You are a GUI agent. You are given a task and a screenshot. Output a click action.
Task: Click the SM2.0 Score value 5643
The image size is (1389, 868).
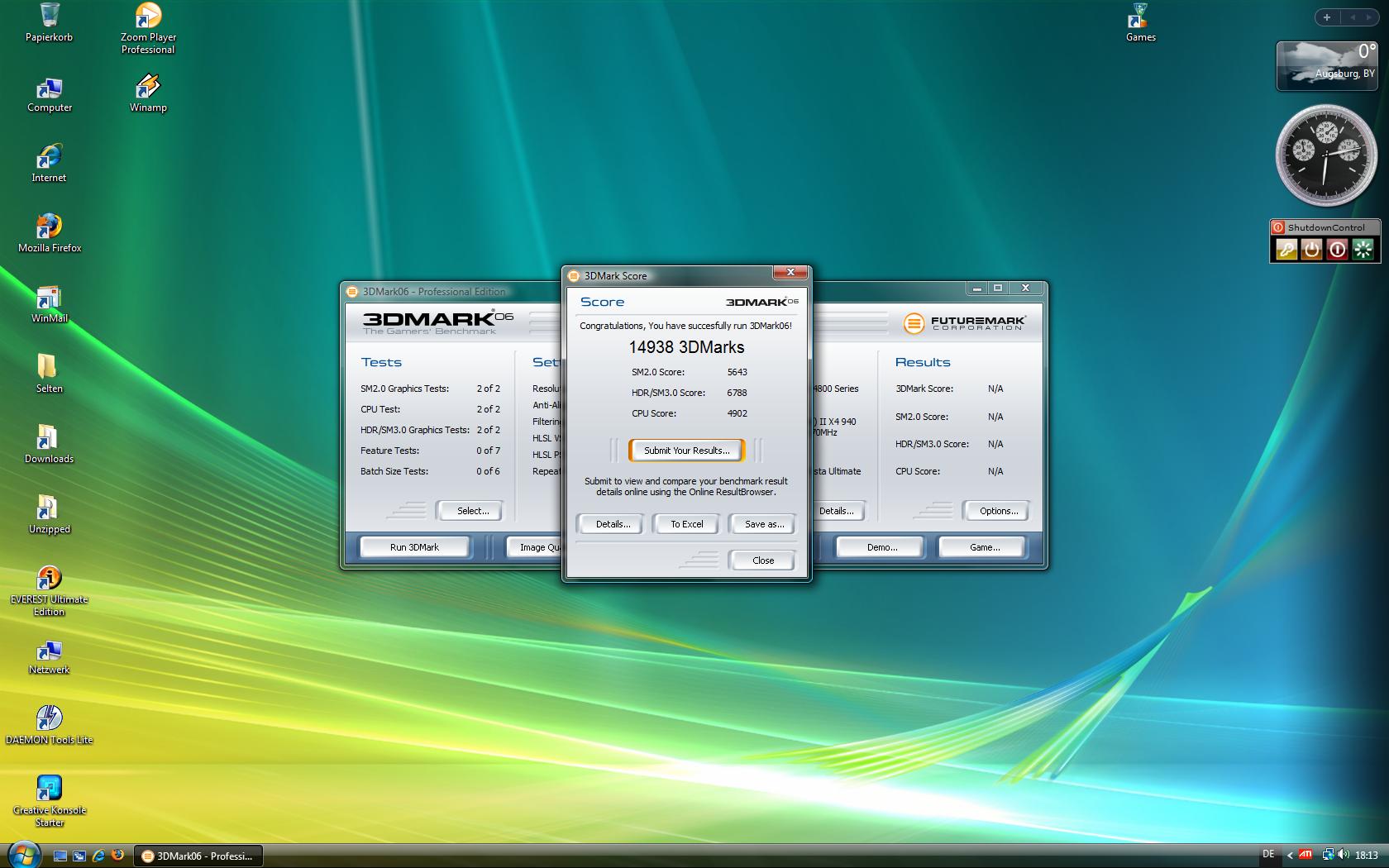[x=737, y=372]
